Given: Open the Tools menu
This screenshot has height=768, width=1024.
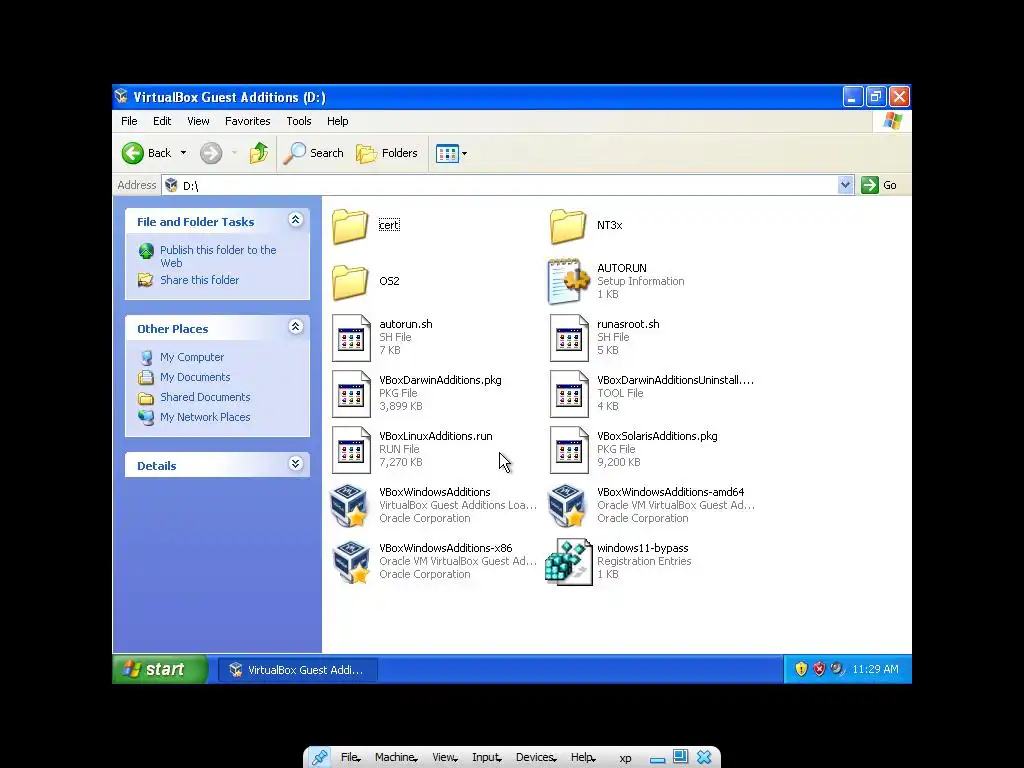Looking at the screenshot, I should point(298,121).
